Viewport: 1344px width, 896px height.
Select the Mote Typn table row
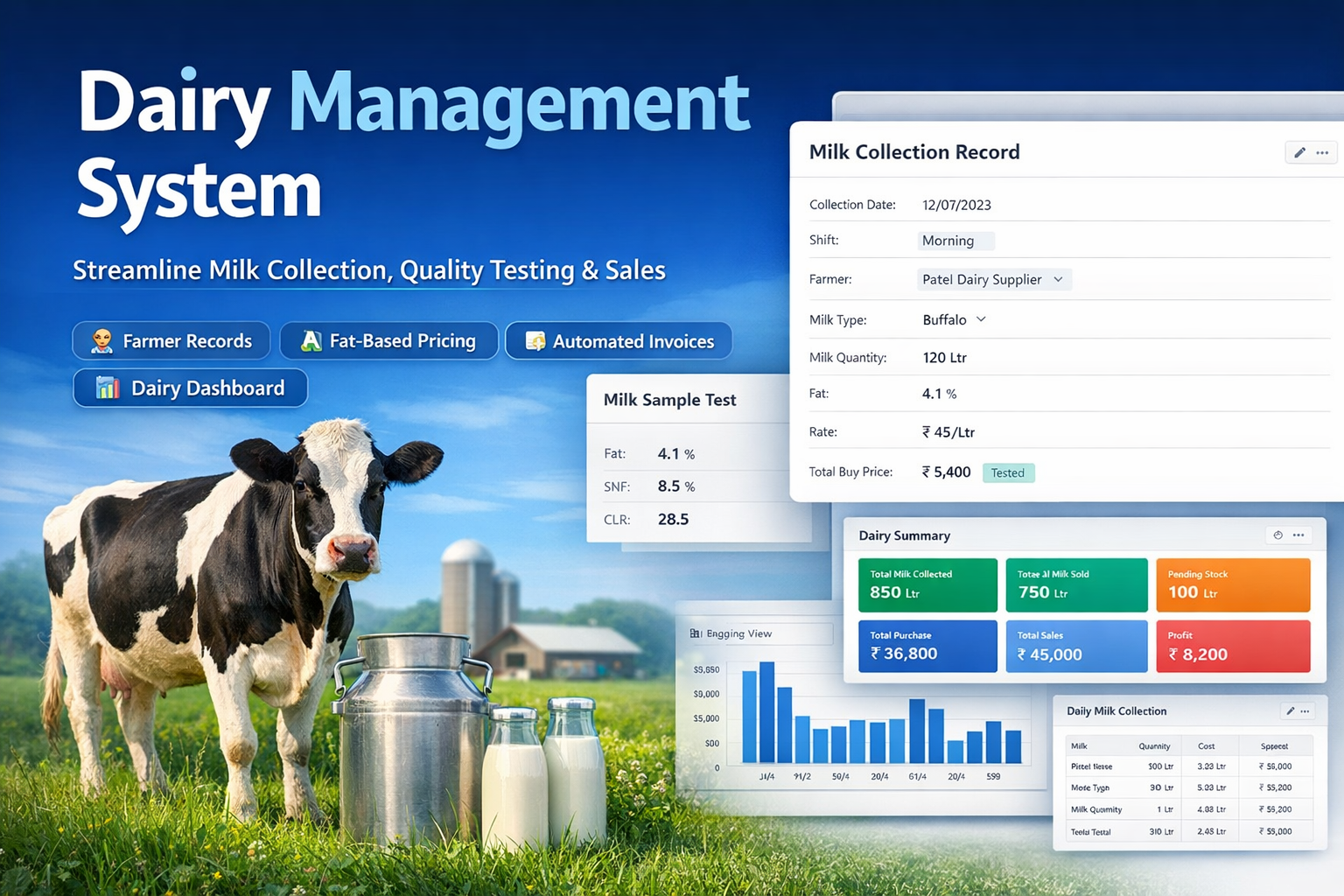(1189, 787)
